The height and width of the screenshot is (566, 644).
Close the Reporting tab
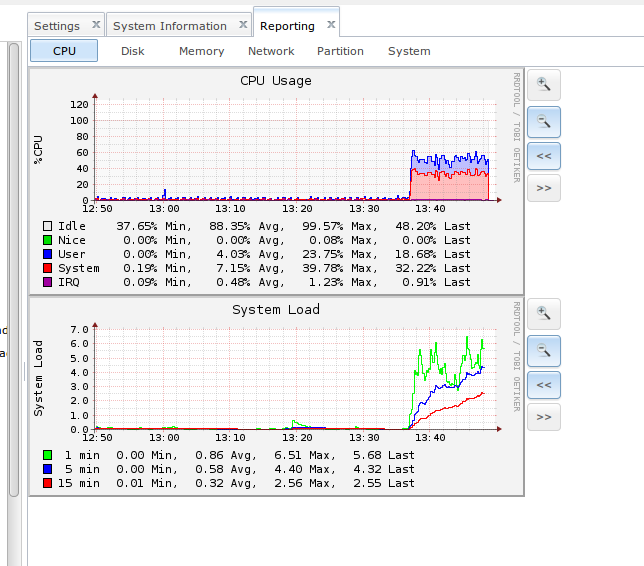pos(331,25)
